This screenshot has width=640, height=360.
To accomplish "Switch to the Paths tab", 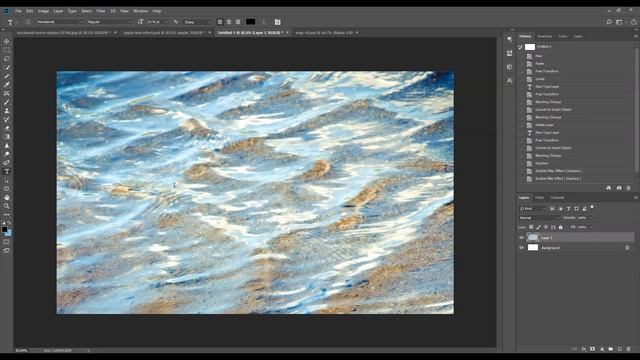I will point(540,198).
